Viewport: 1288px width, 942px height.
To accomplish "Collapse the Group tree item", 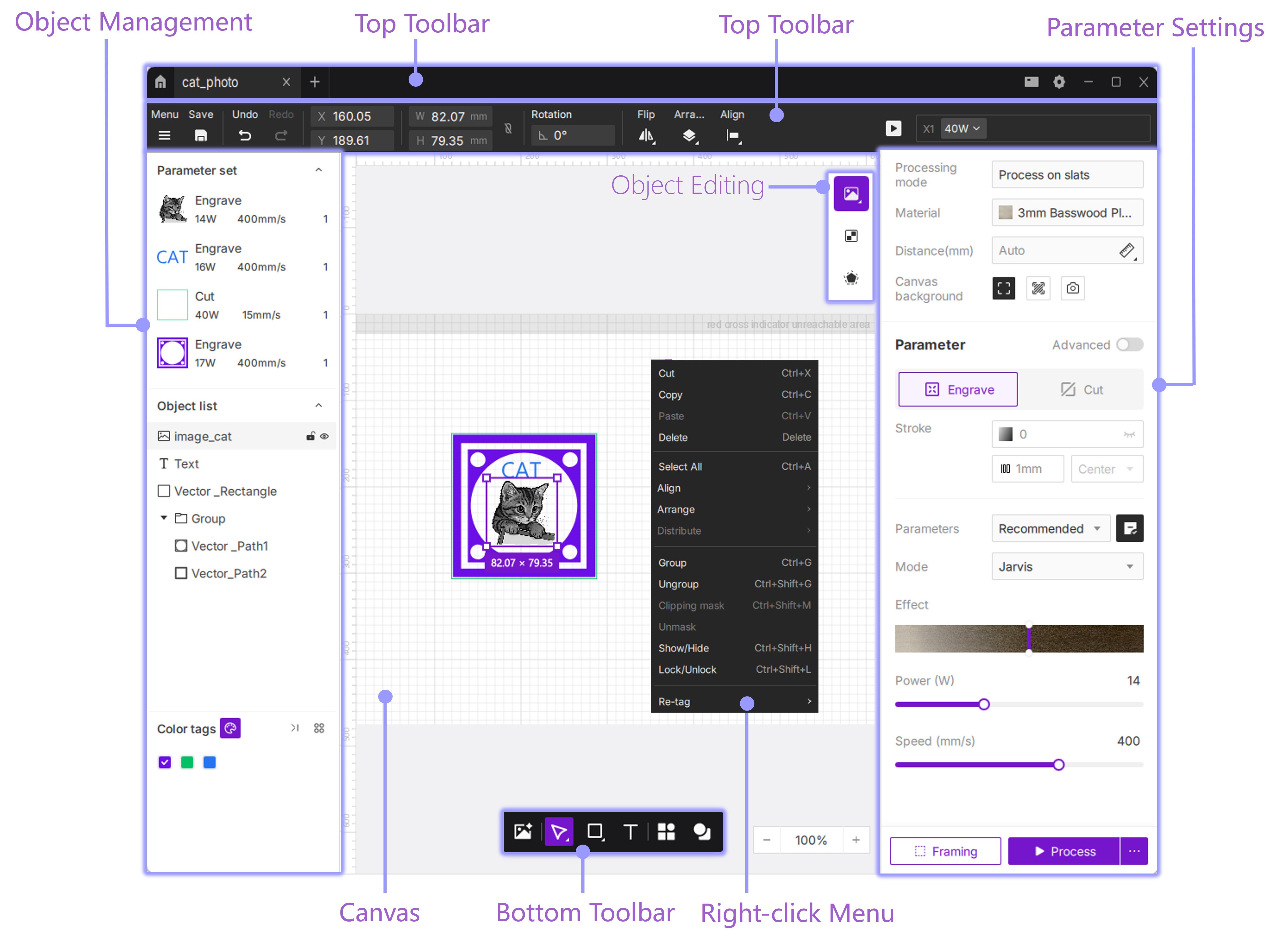I will point(164,518).
